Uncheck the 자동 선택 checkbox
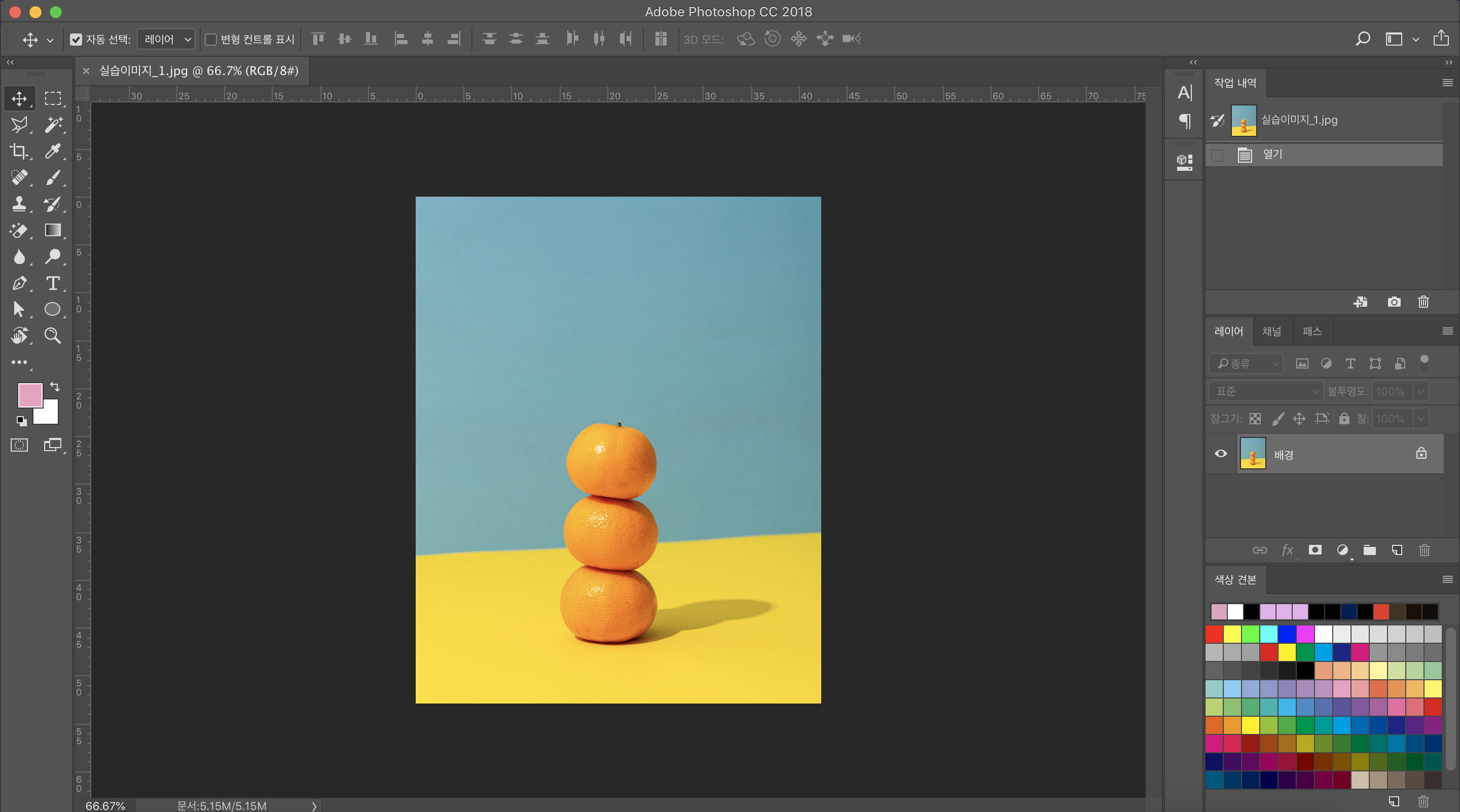 (x=76, y=39)
